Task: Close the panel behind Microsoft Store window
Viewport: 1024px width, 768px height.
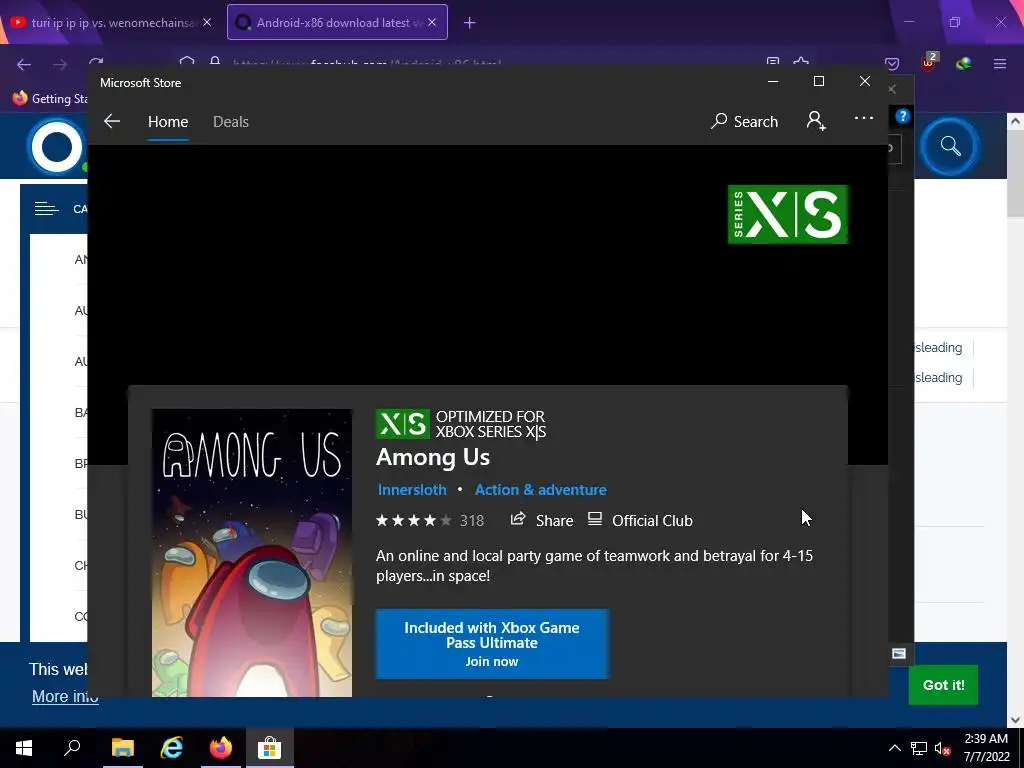Action: (x=892, y=89)
